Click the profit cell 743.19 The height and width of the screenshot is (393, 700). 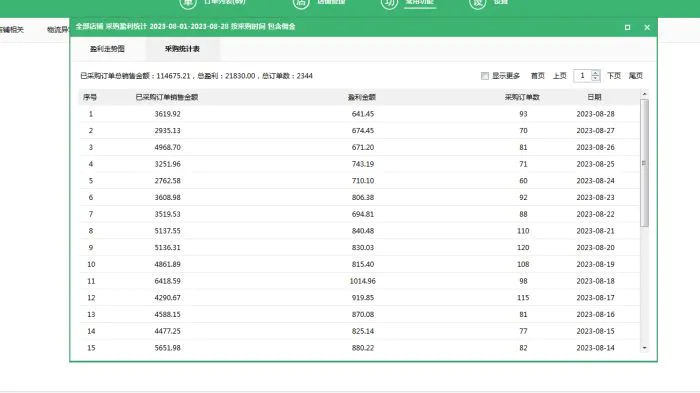pos(362,164)
